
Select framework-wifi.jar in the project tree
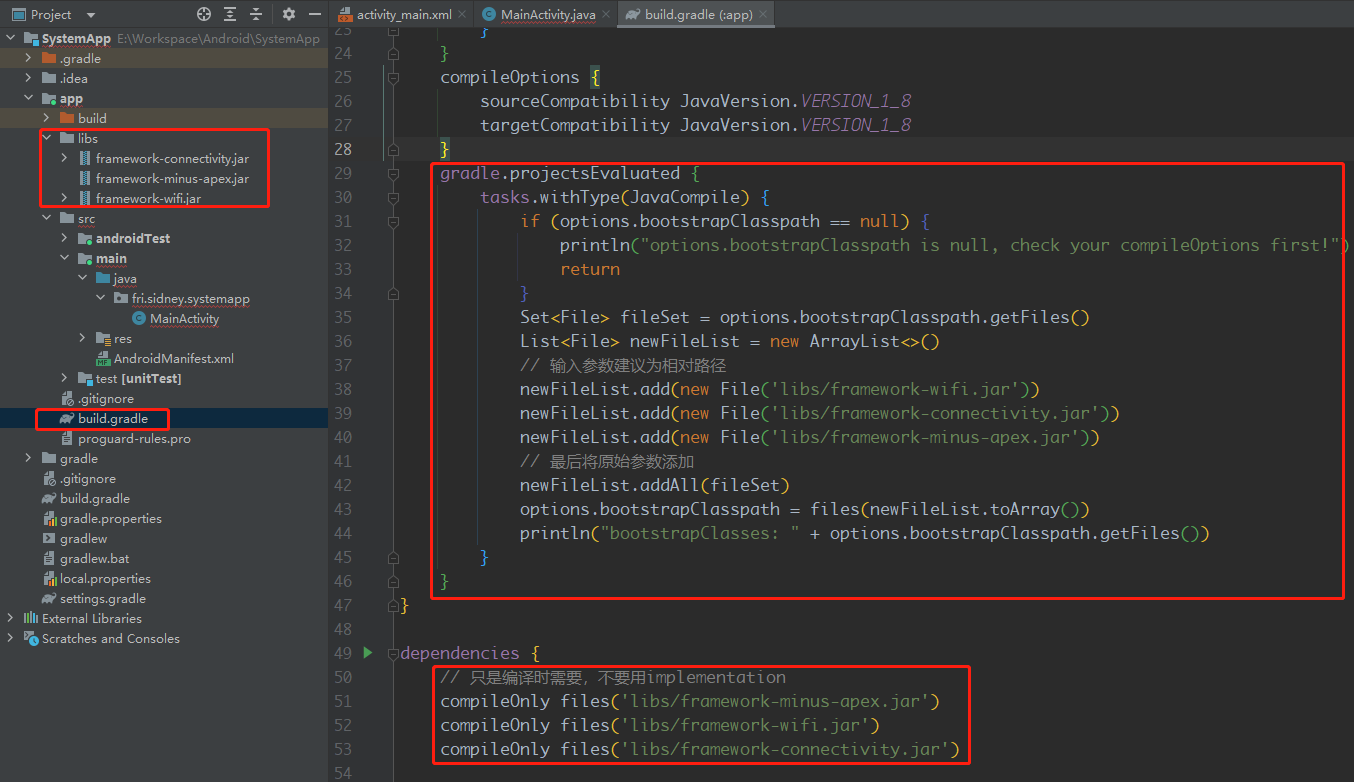pos(148,199)
